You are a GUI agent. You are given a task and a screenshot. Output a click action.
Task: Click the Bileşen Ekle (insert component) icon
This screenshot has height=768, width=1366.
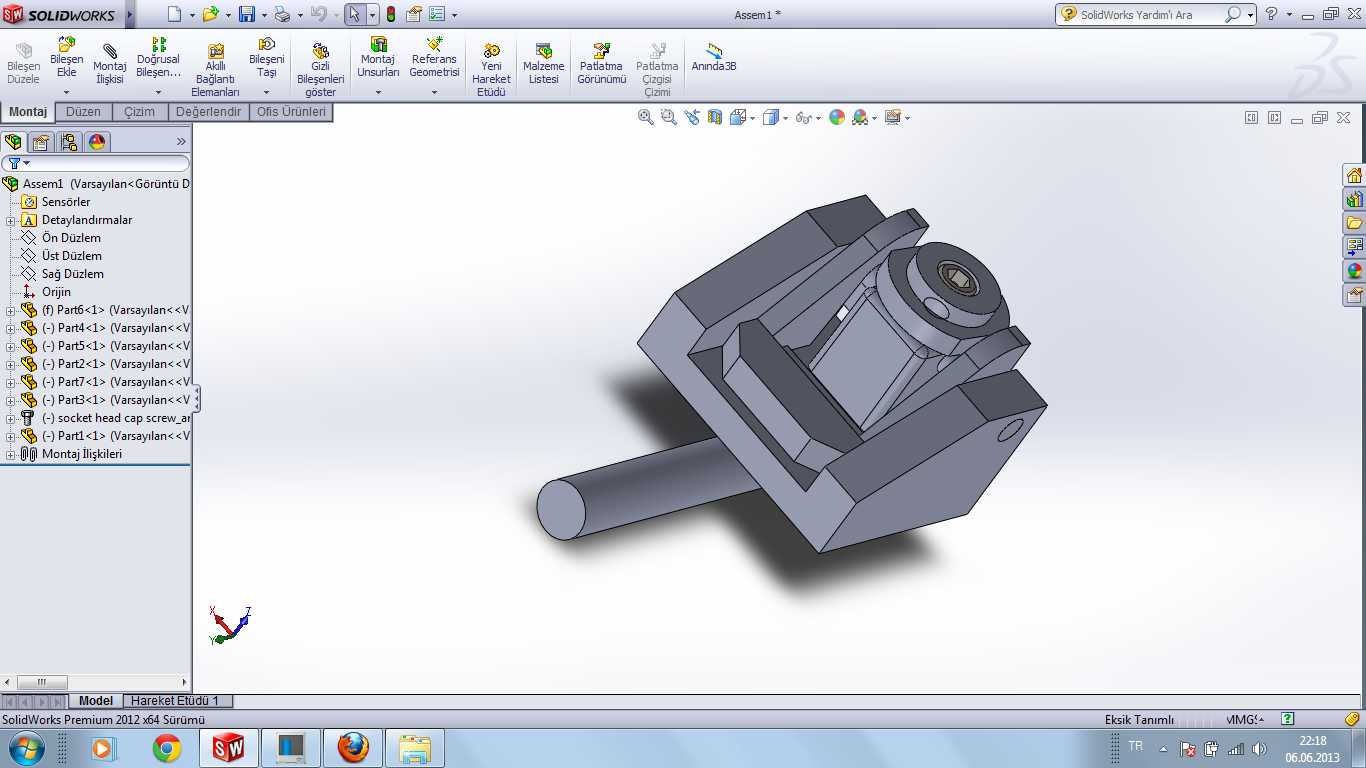(x=67, y=46)
